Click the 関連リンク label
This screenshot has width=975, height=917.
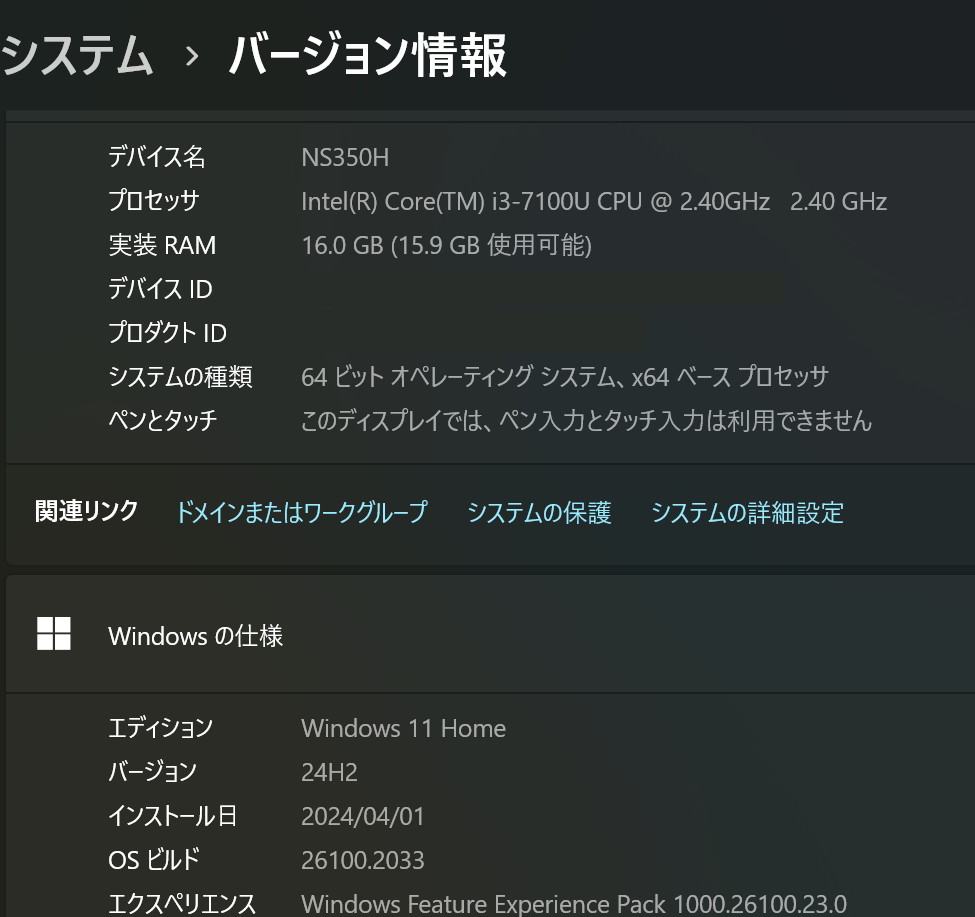86,511
